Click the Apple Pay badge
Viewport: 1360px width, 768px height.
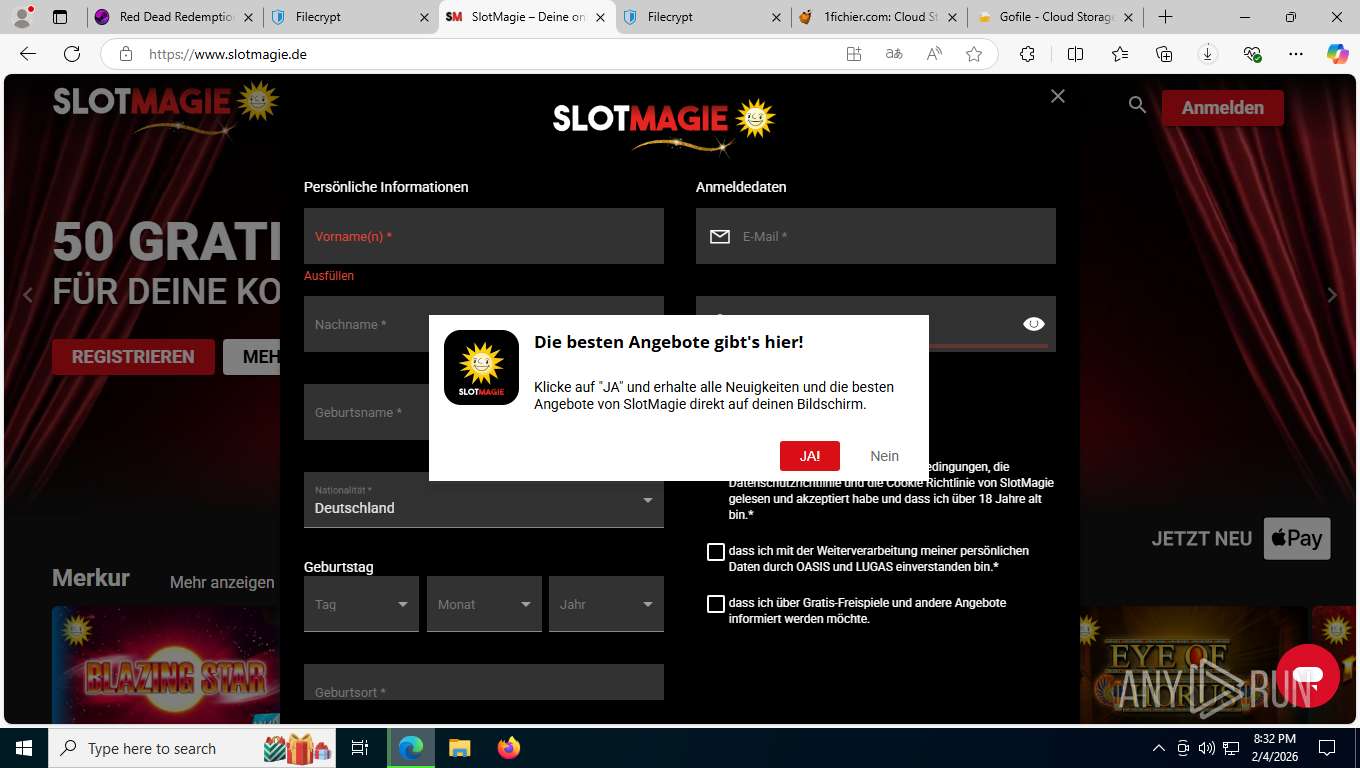[x=1297, y=538]
